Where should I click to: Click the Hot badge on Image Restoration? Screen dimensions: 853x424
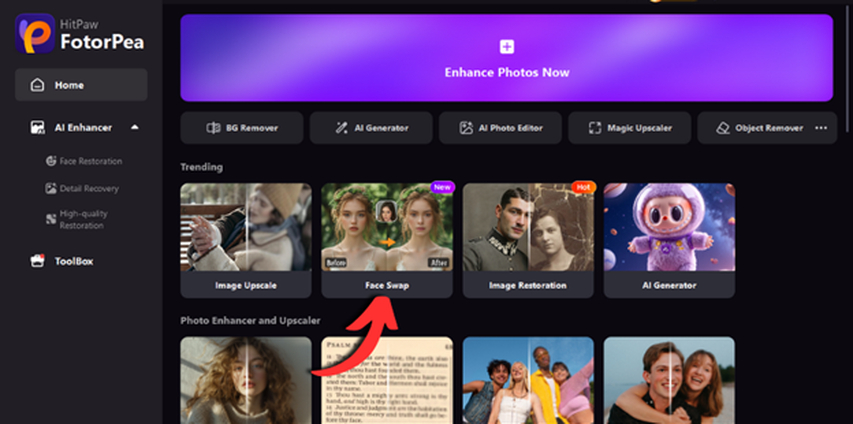click(584, 187)
